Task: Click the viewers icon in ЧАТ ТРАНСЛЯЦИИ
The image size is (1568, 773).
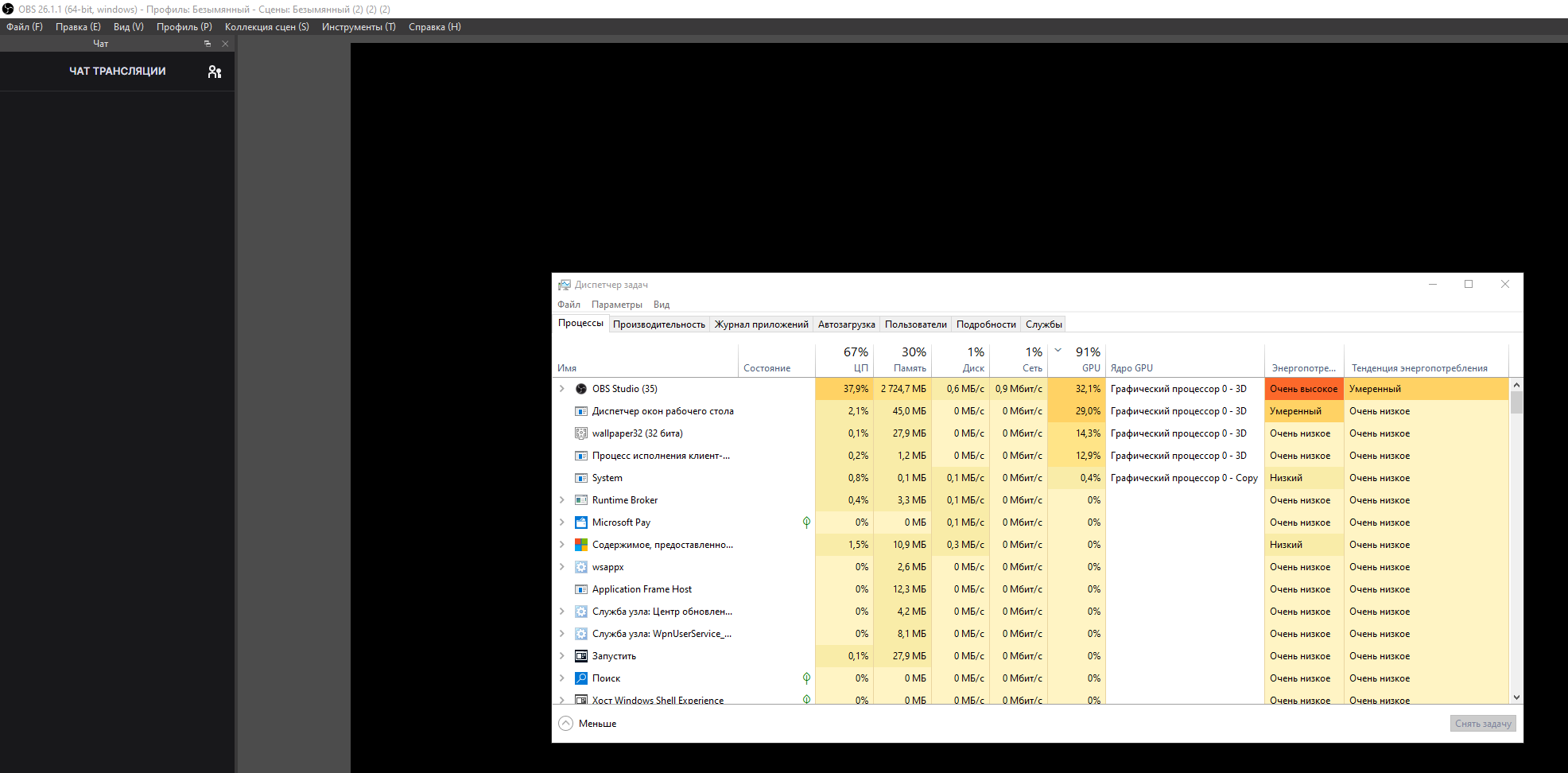Action: [214, 72]
